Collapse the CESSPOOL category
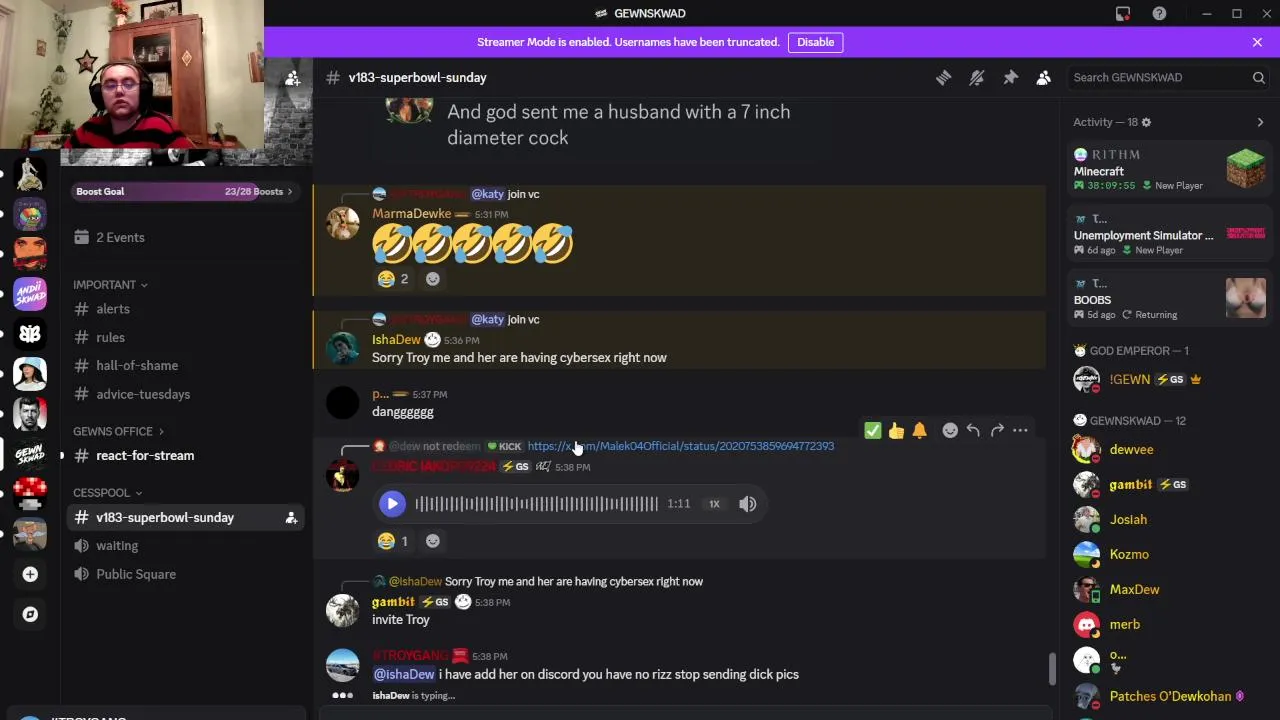Image resolution: width=1280 pixels, height=720 pixels. pyautogui.click(x=107, y=492)
